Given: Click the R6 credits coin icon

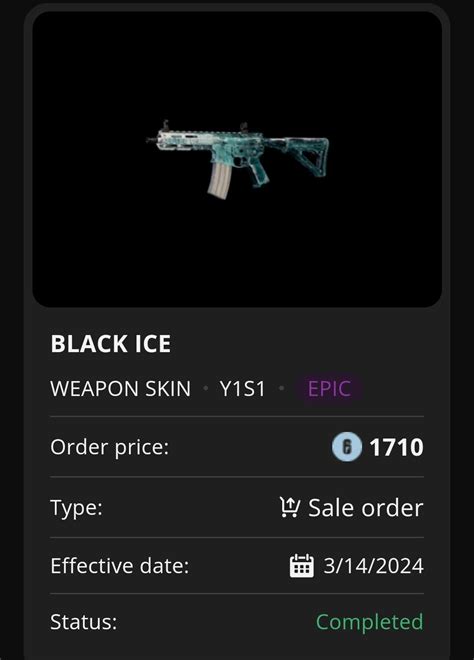Looking at the screenshot, I should point(346,447).
